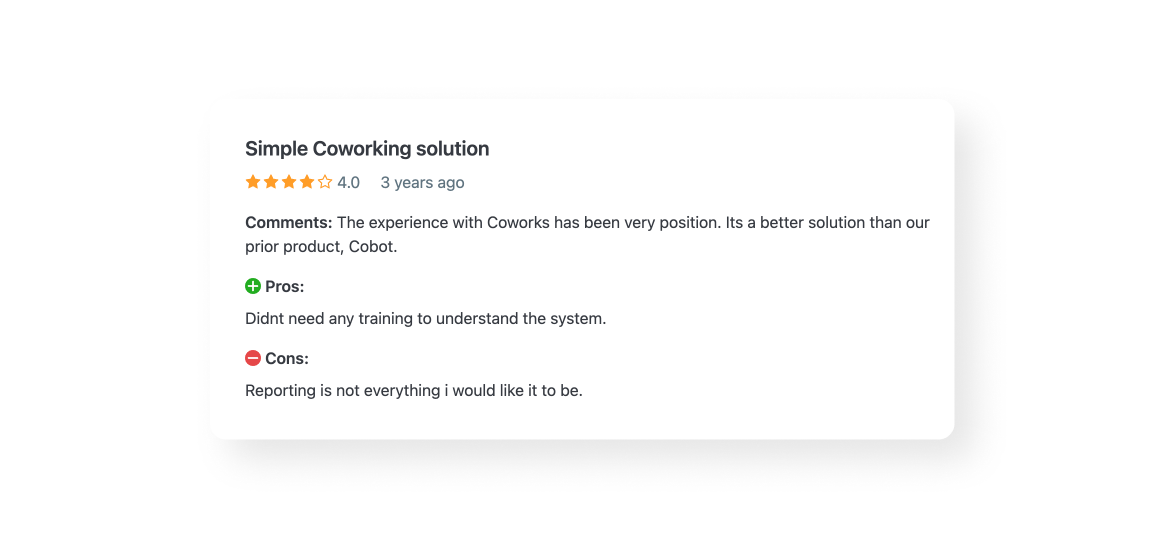Click the Cons heading text
The image size is (1164, 538).
click(287, 359)
